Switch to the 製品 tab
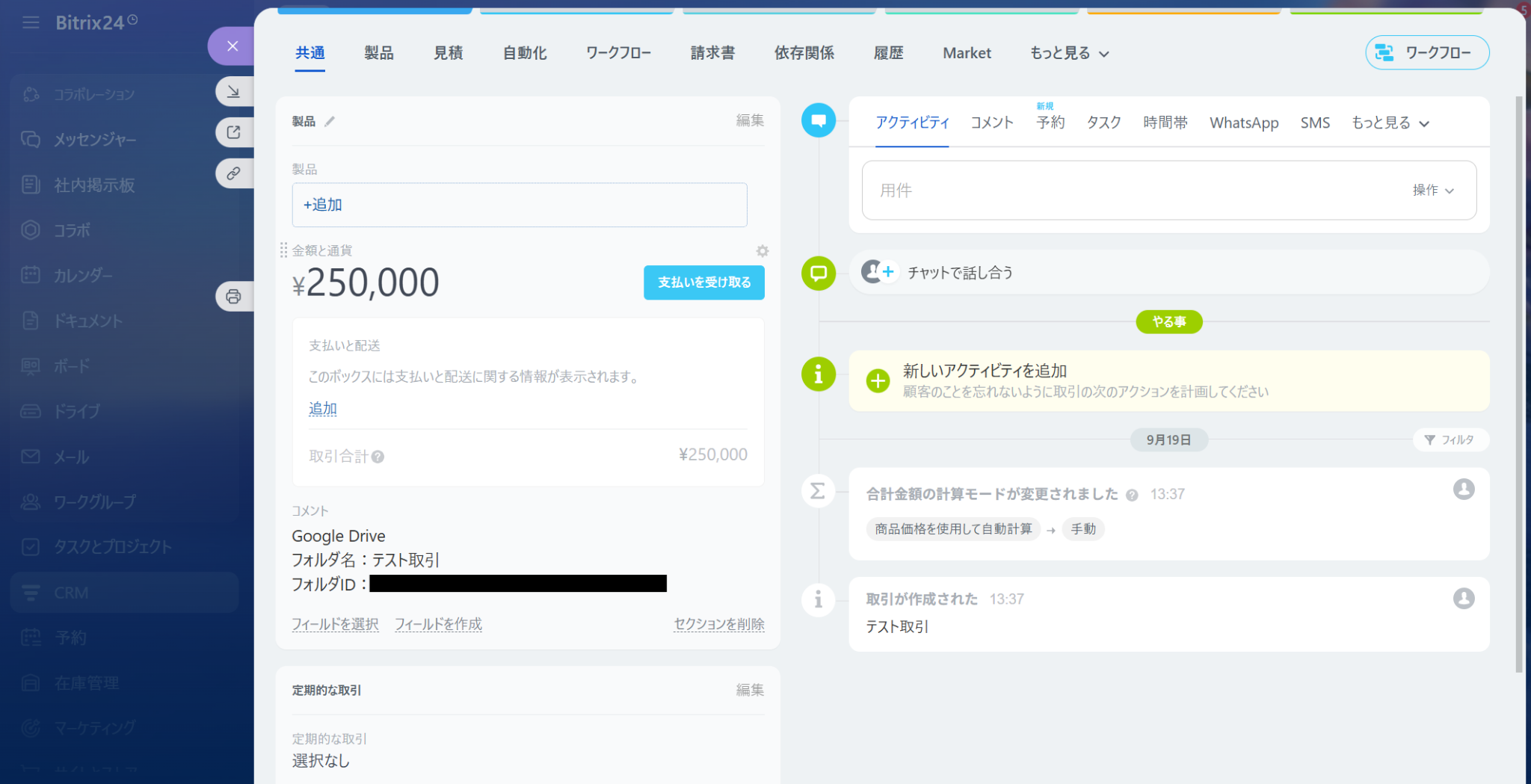The image size is (1531, 784). click(378, 53)
